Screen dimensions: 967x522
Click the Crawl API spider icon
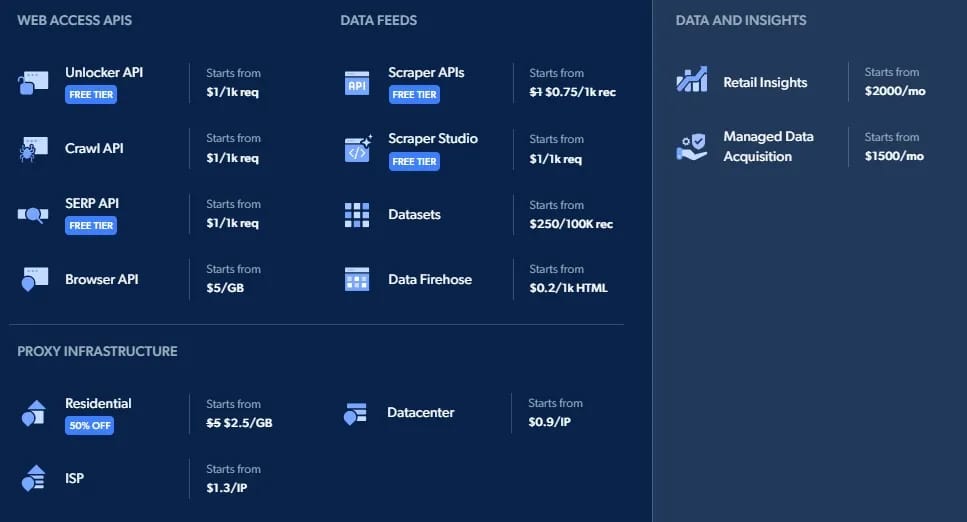pos(33,149)
